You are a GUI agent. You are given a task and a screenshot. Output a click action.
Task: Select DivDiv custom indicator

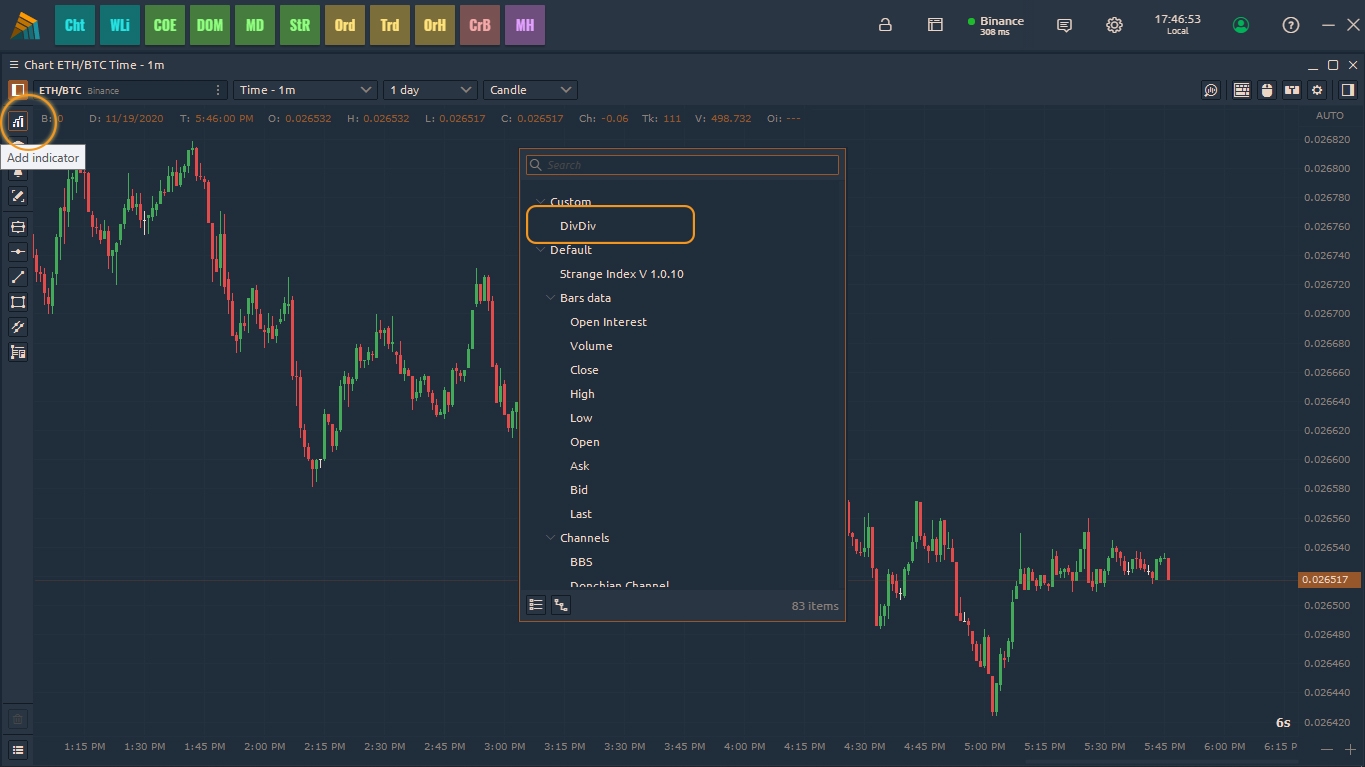pyautogui.click(x=578, y=226)
